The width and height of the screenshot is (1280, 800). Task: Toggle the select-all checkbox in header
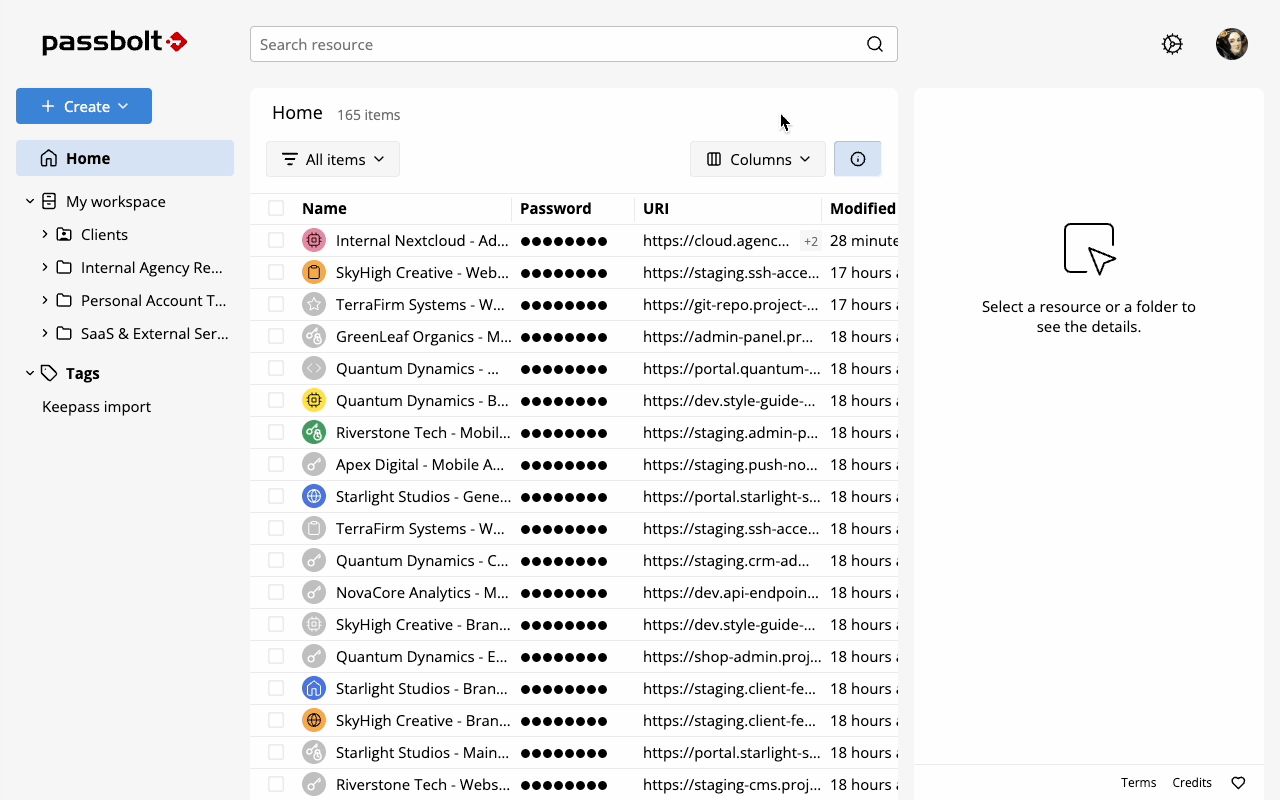[276, 208]
